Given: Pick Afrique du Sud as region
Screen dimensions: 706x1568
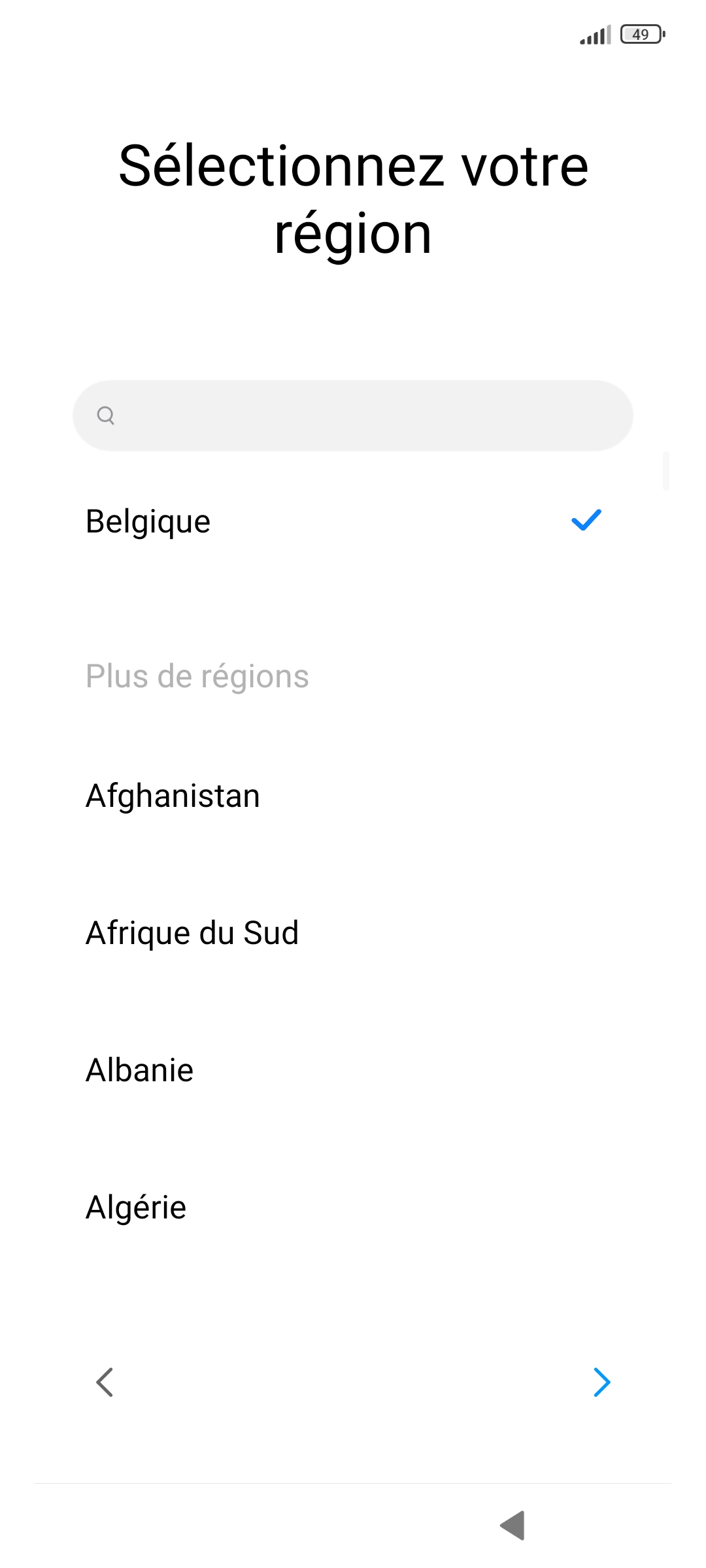Looking at the screenshot, I should coord(192,933).
